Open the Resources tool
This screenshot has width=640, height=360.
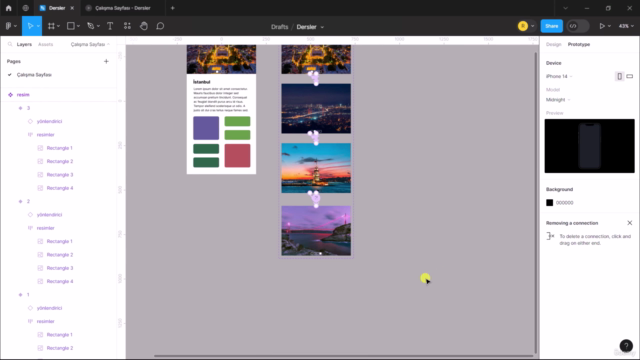coord(127,26)
